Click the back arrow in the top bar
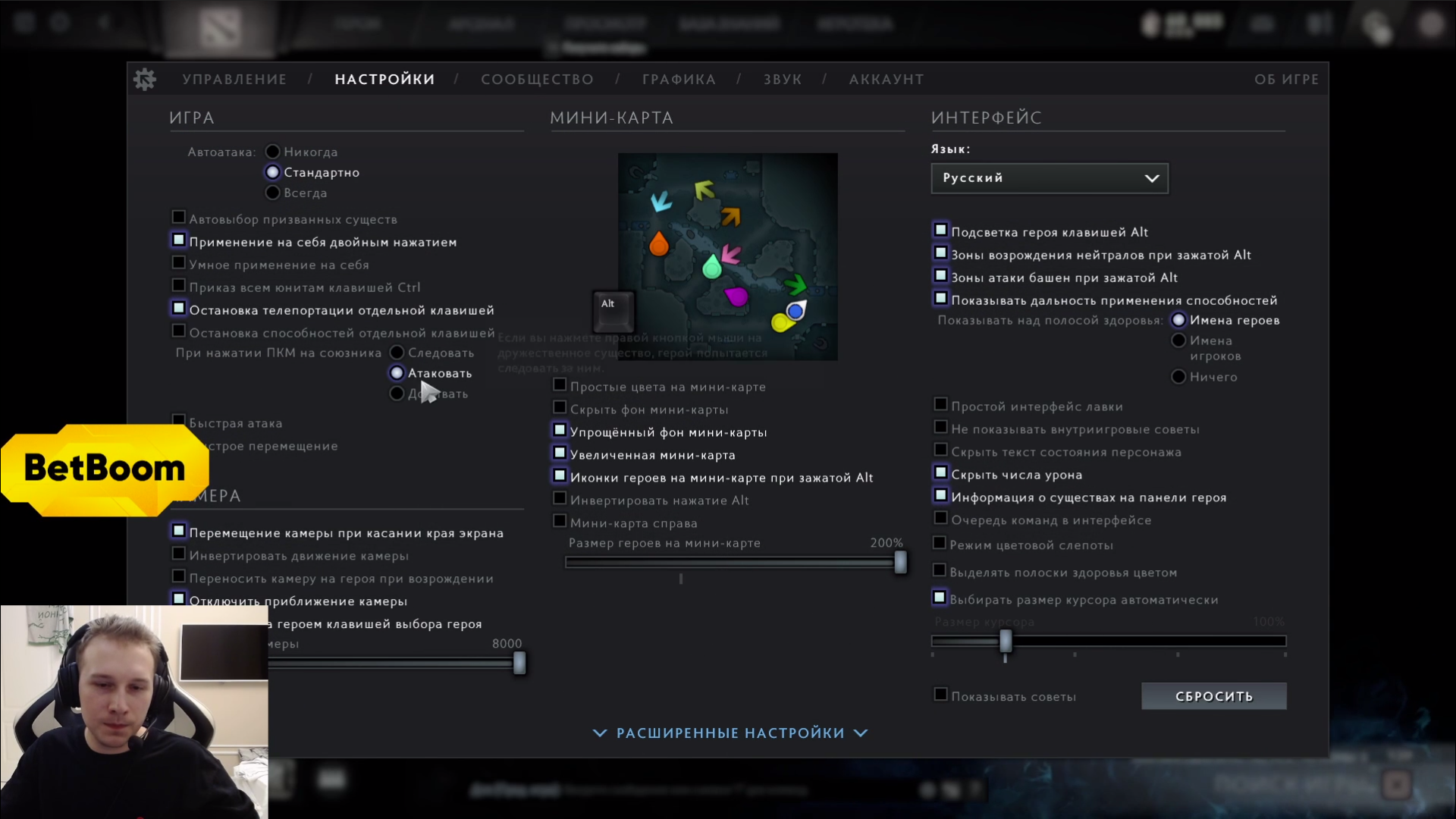1456x819 pixels. pos(105,23)
